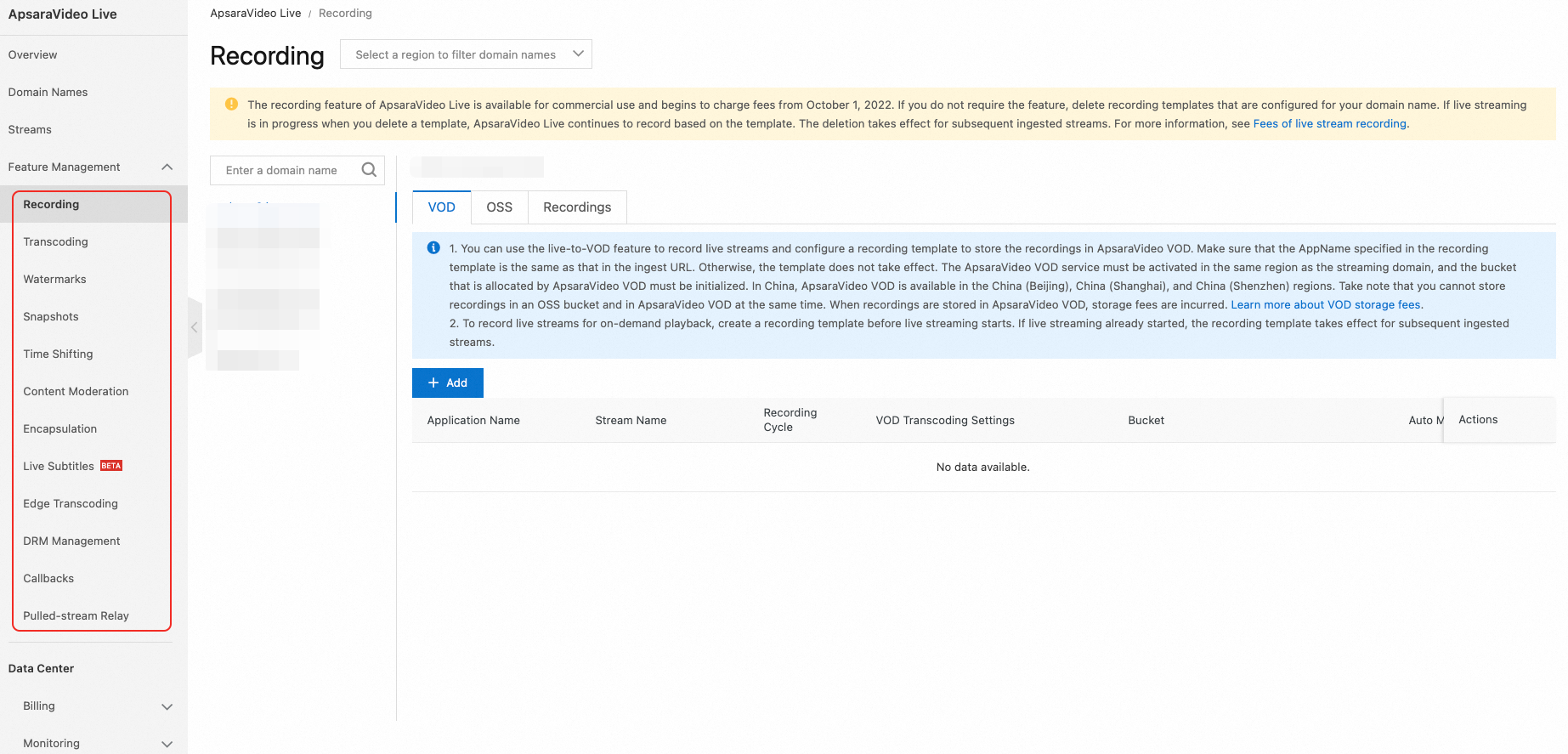Click the Add recording template button
The width and height of the screenshot is (1568, 754).
(x=448, y=383)
